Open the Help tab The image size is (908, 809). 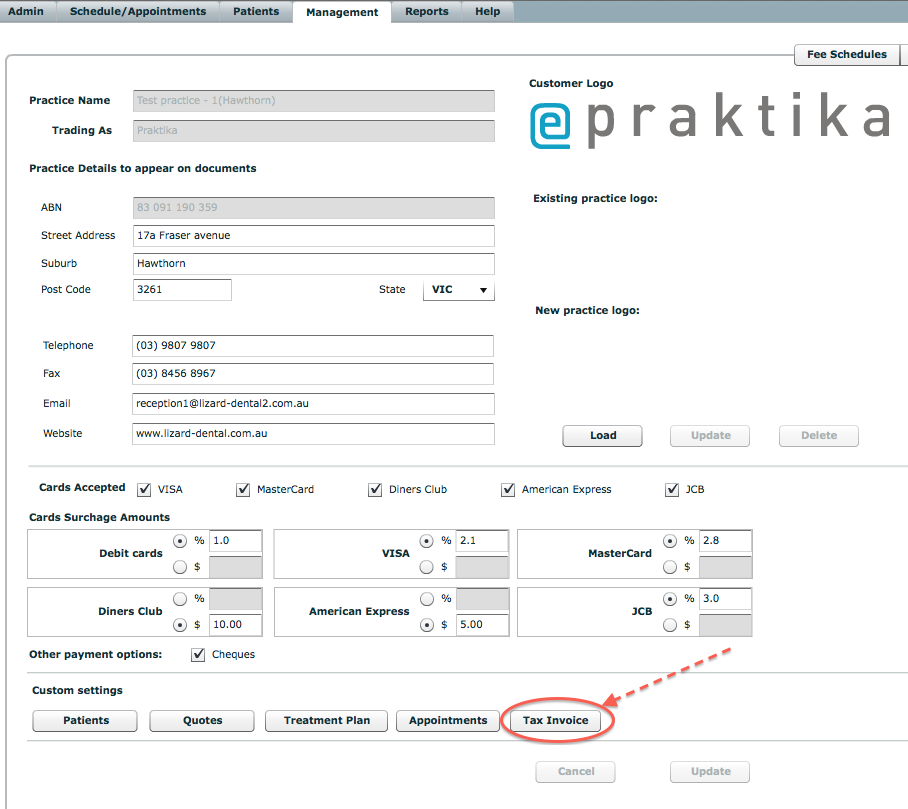point(488,11)
